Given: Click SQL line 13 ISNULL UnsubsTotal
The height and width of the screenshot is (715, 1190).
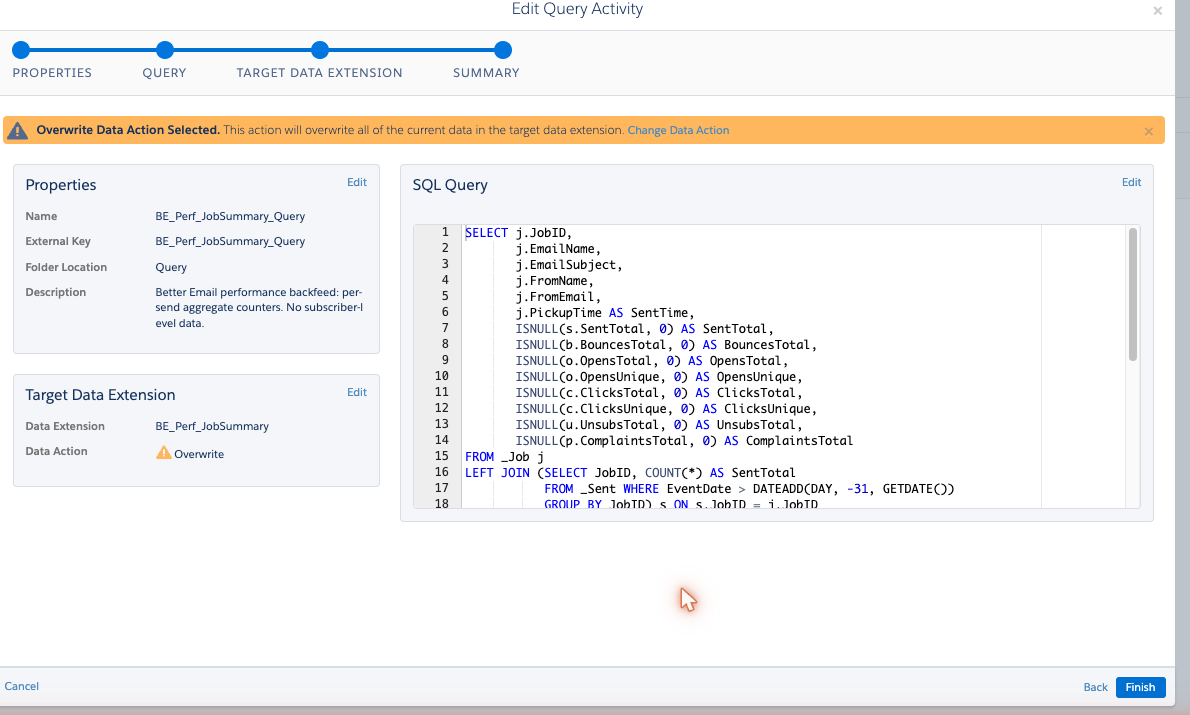Looking at the screenshot, I should click(x=659, y=424).
